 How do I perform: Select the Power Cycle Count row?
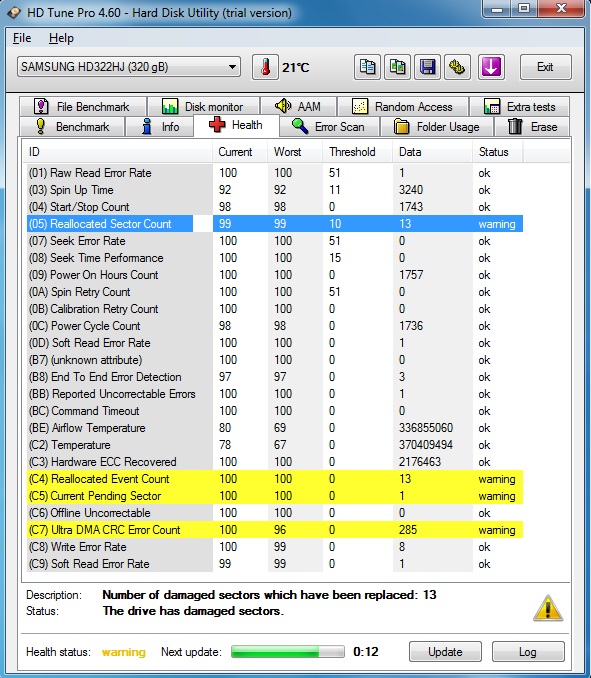pos(275,326)
